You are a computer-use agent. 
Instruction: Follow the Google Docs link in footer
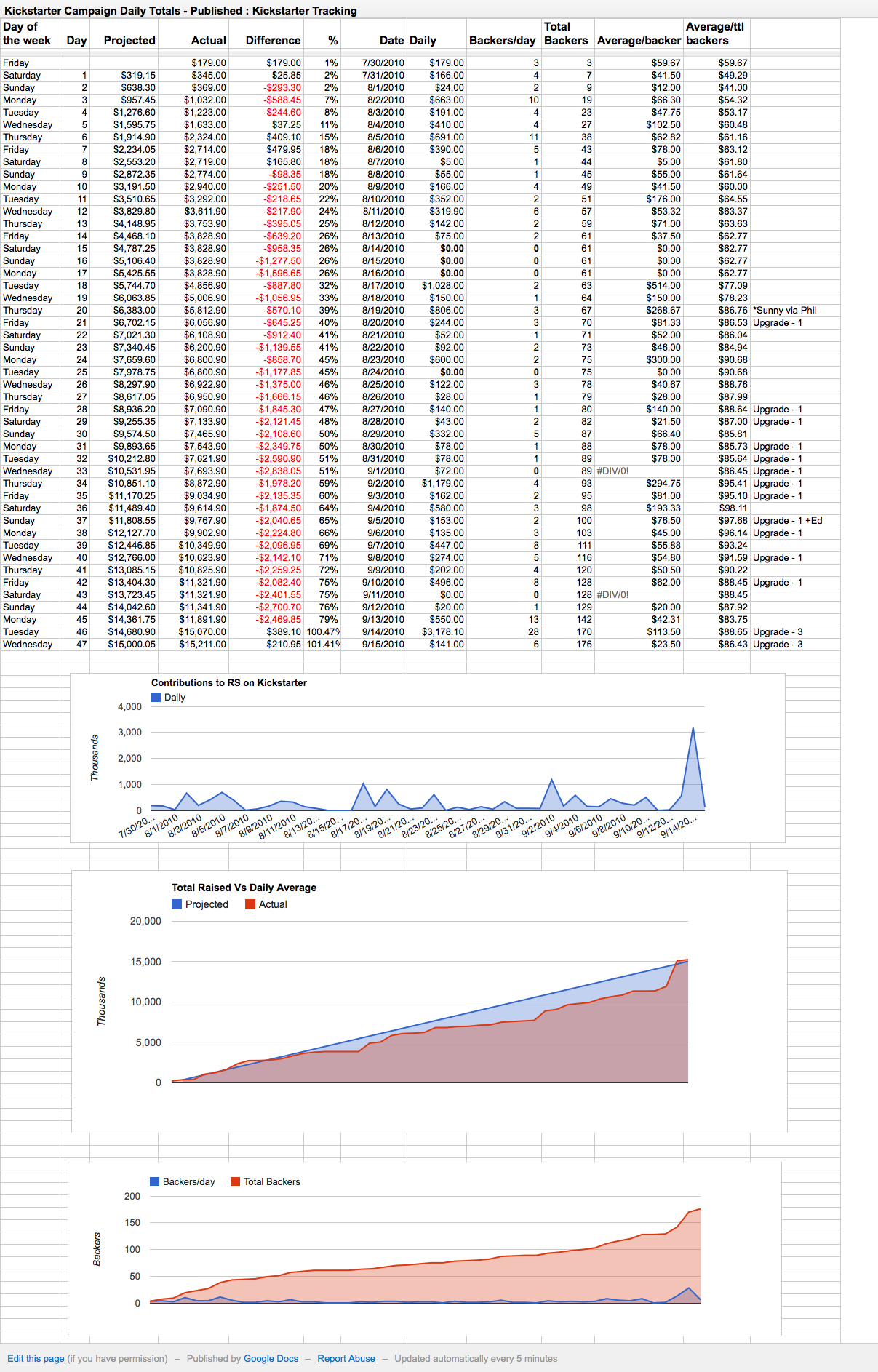tap(271, 1358)
